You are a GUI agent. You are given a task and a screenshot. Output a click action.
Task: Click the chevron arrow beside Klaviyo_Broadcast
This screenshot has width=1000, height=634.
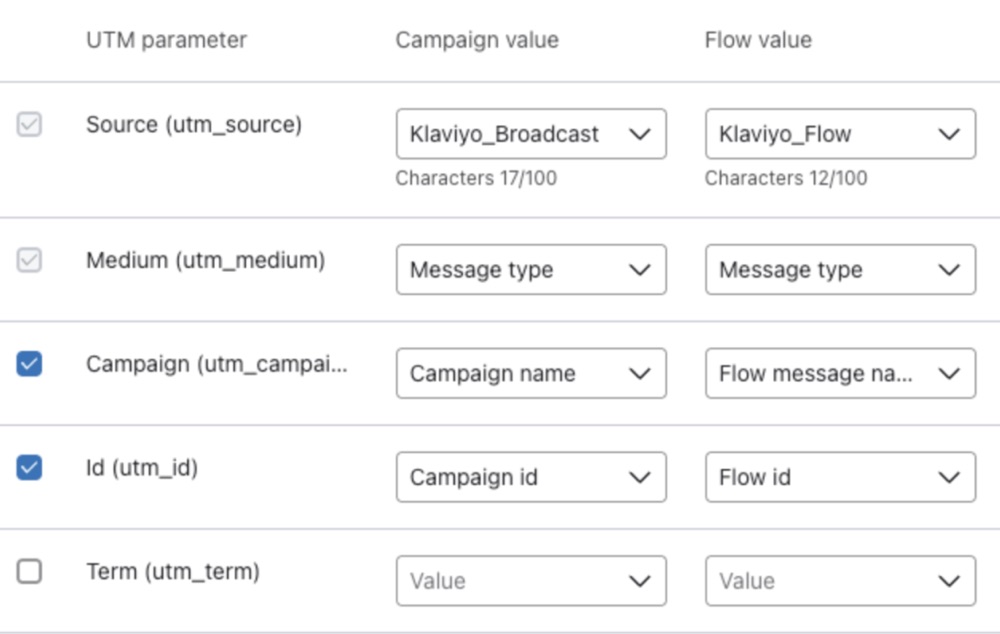click(x=640, y=134)
